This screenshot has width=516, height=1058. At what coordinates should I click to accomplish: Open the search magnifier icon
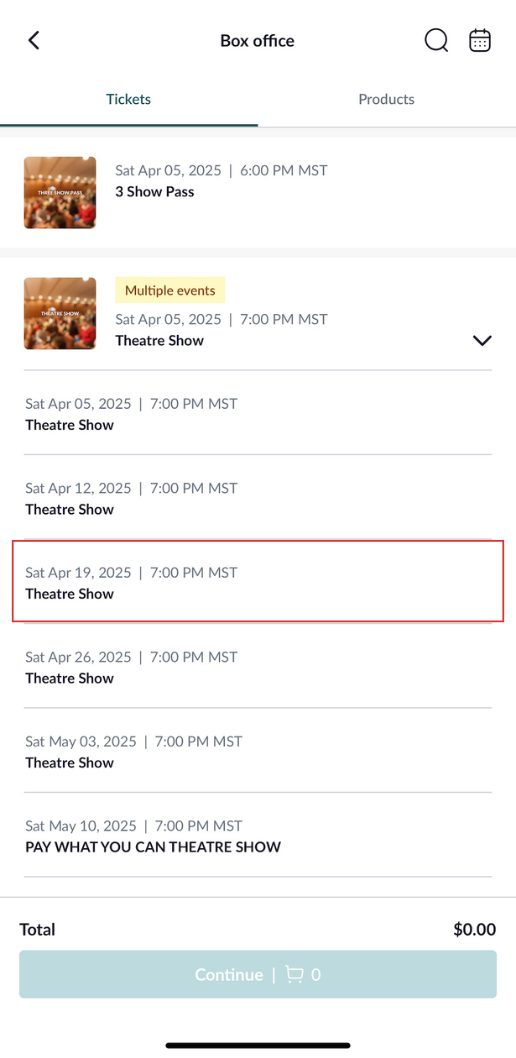(x=436, y=40)
